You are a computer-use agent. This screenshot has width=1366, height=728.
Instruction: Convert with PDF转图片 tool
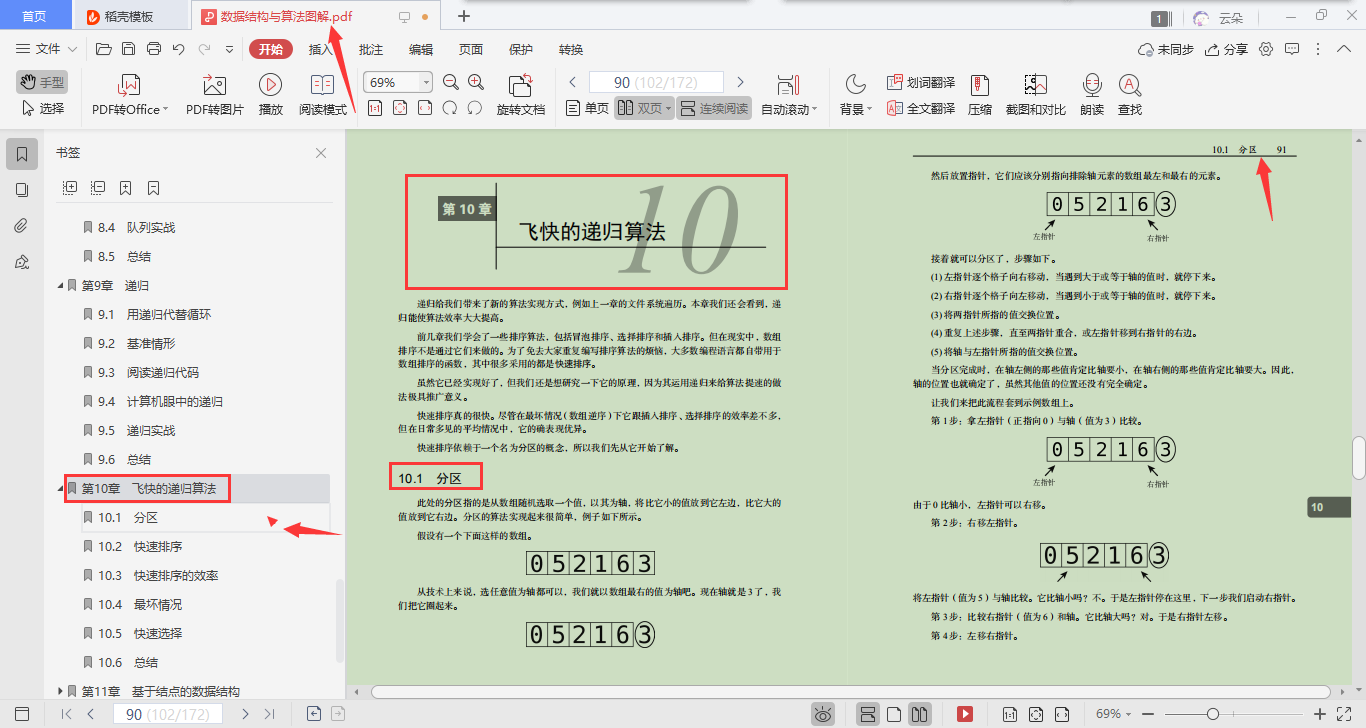[215, 95]
